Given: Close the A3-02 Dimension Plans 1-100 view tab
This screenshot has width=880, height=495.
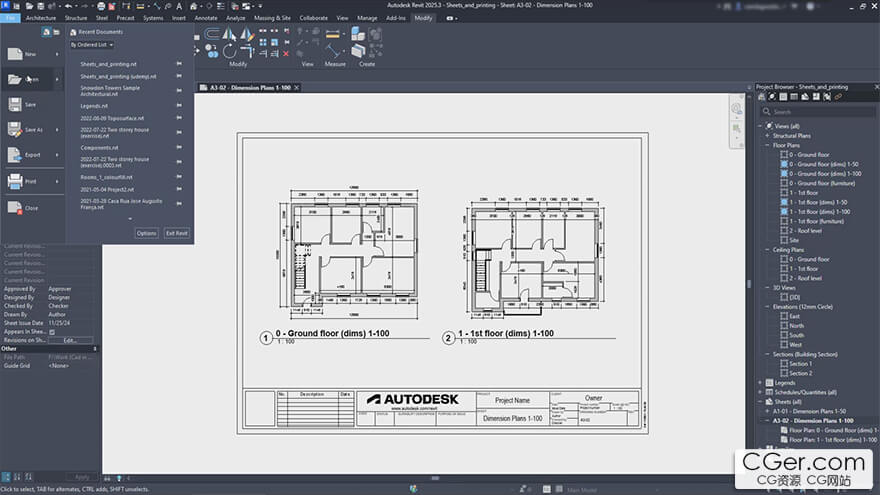Looking at the screenshot, I should coord(296,88).
